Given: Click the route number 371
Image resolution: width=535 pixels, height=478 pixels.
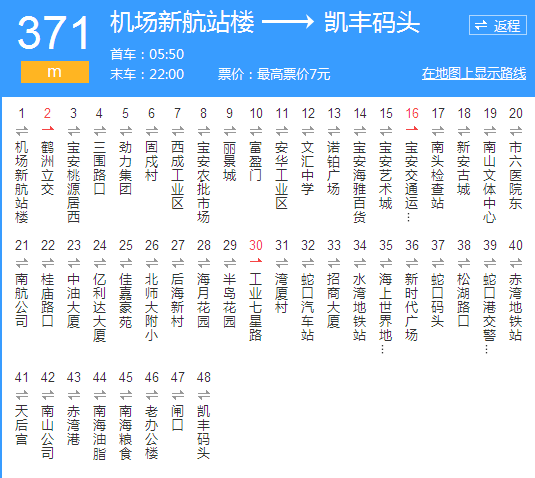Looking at the screenshot, I should 54,33.
